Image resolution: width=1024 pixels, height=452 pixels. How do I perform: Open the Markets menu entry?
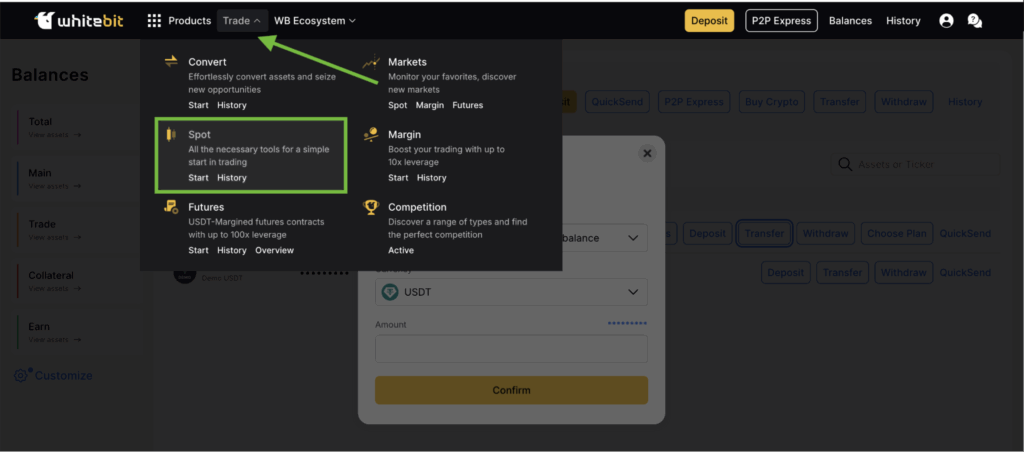point(407,62)
